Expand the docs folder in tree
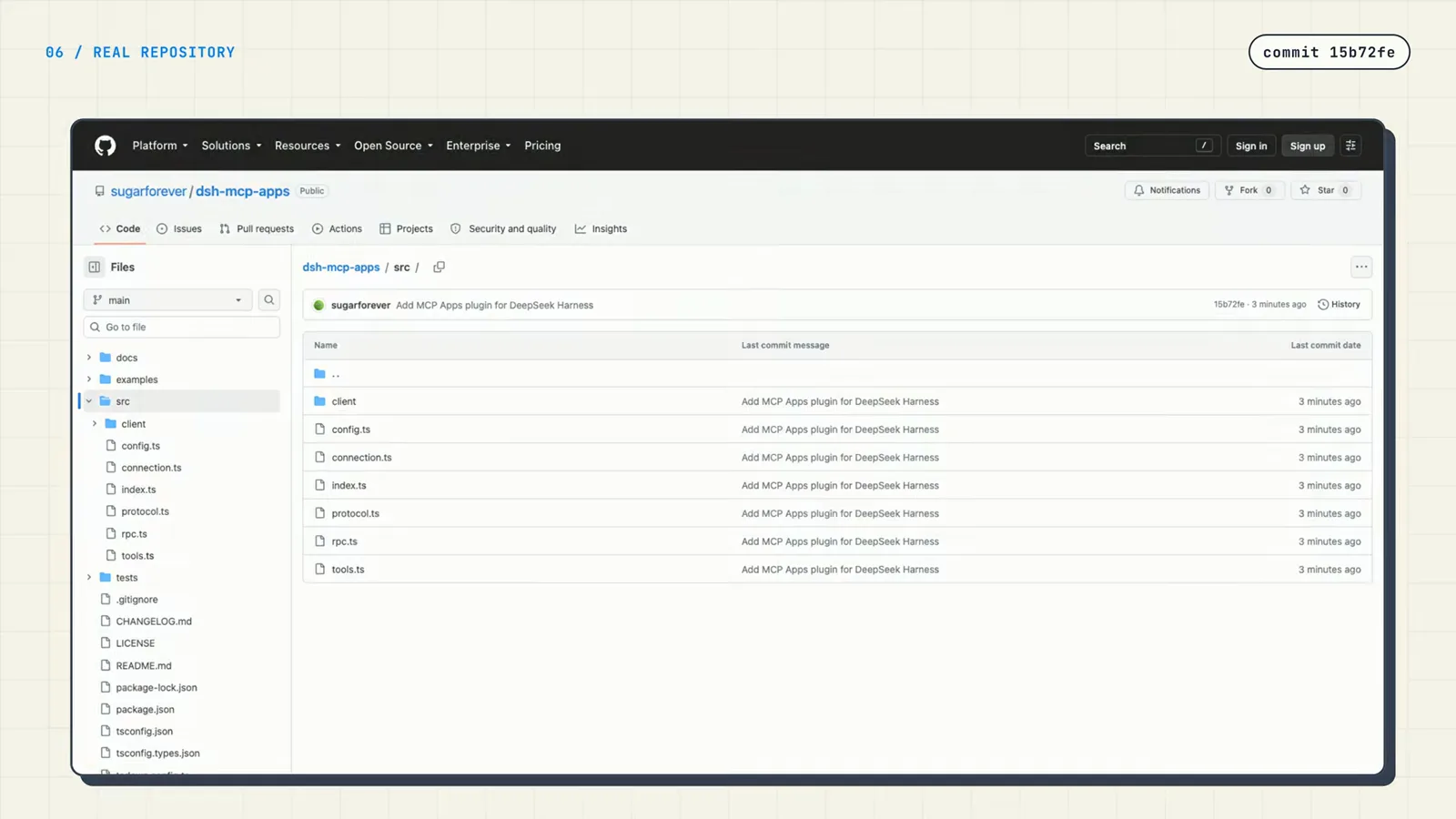Screen dimensions: 1456x819 [x=89, y=358]
